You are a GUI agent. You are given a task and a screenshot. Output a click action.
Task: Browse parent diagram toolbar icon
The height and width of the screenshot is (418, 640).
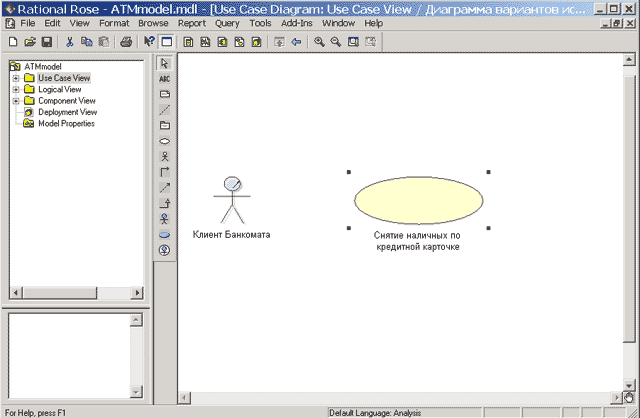[x=279, y=42]
